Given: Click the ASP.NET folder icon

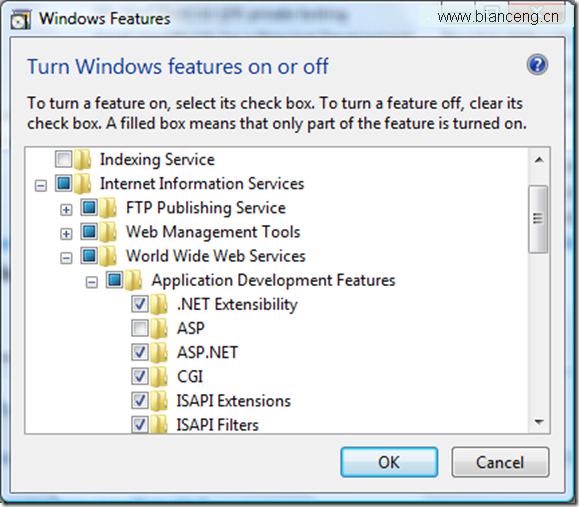Looking at the screenshot, I should click(x=159, y=353).
